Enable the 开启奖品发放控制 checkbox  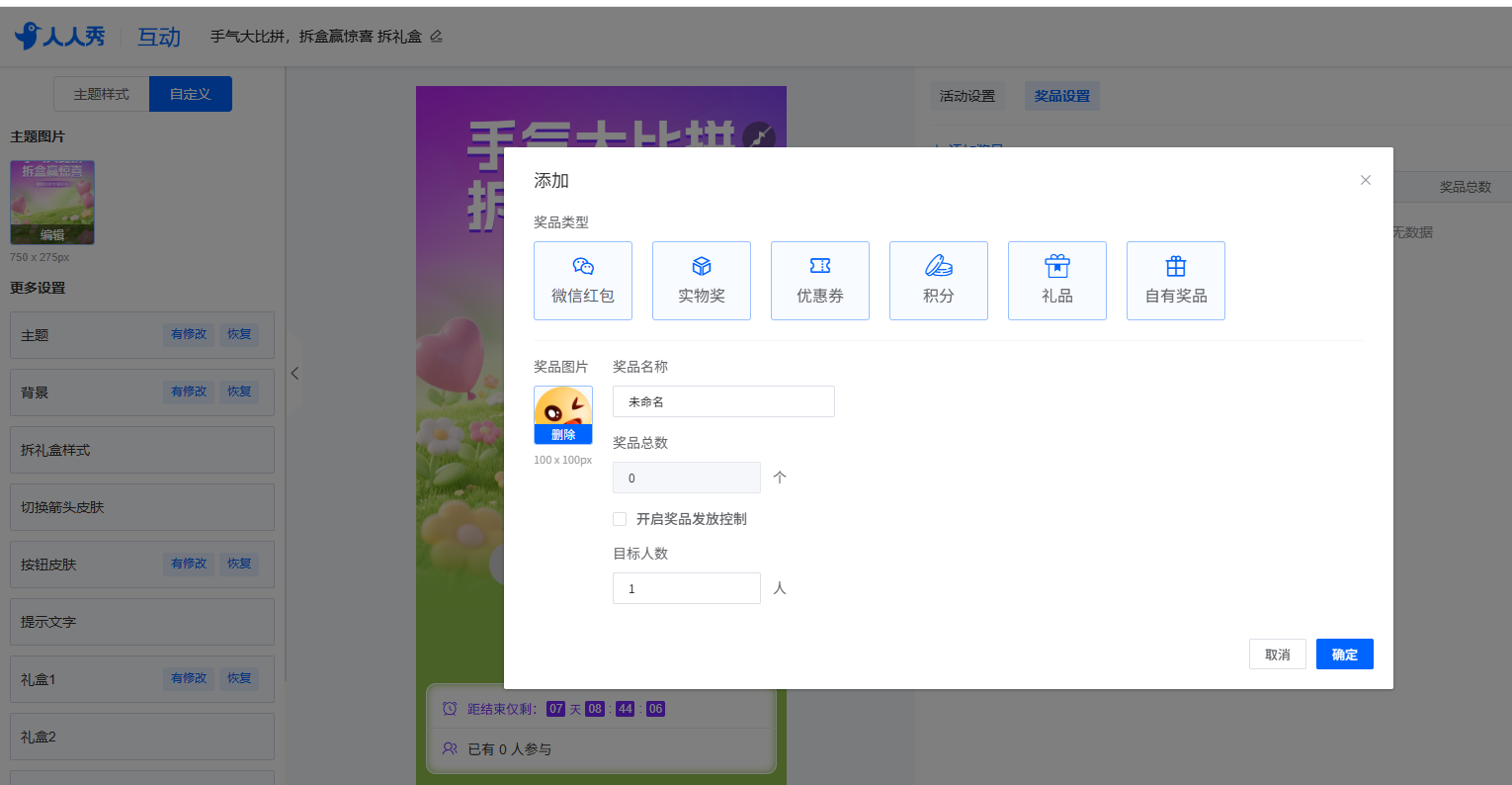[x=620, y=519]
